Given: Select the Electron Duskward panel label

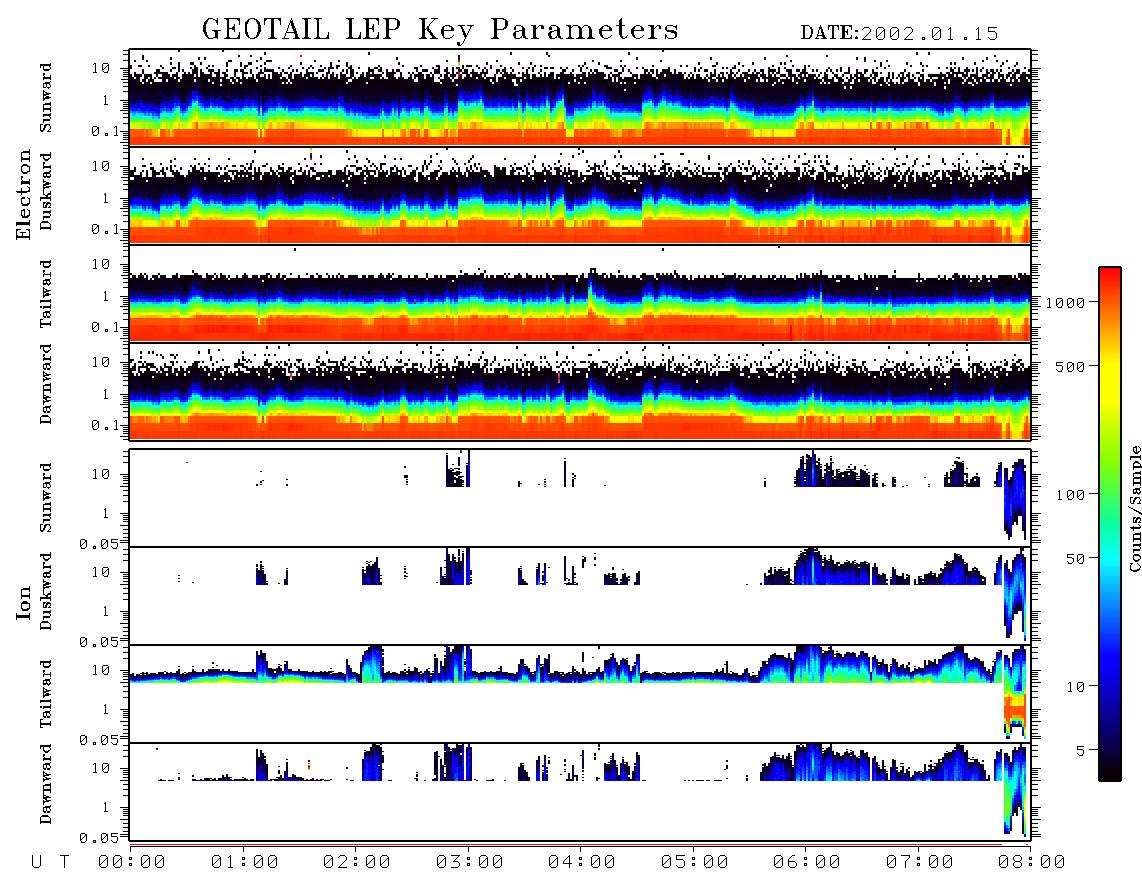Looking at the screenshot, I should (46, 192).
